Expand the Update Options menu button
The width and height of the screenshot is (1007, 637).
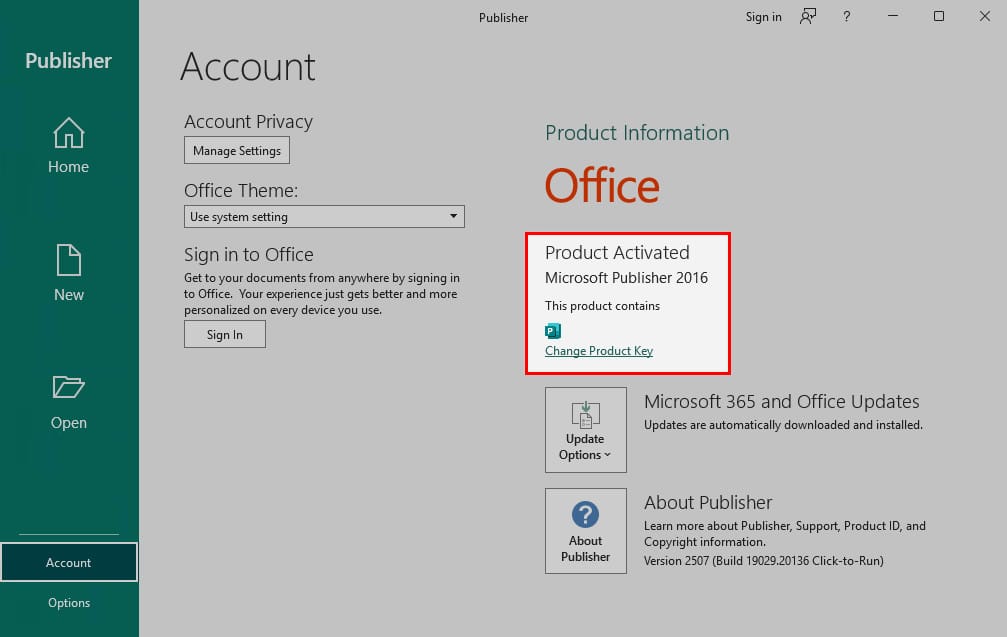[586, 430]
